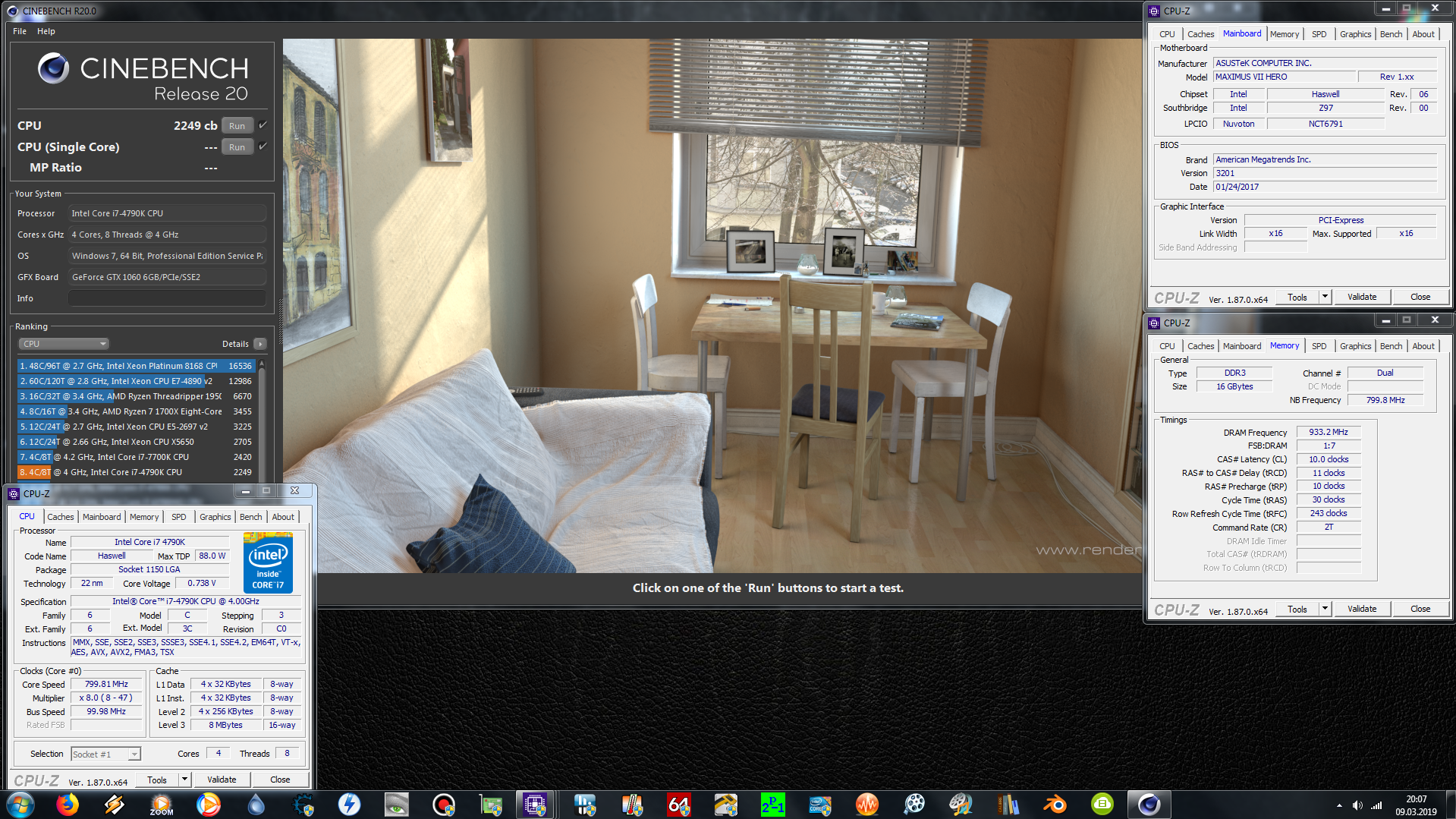1456x819 pixels.
Task: Open the blue water-drop taskbar icon
Action: (x=256, y=805)
